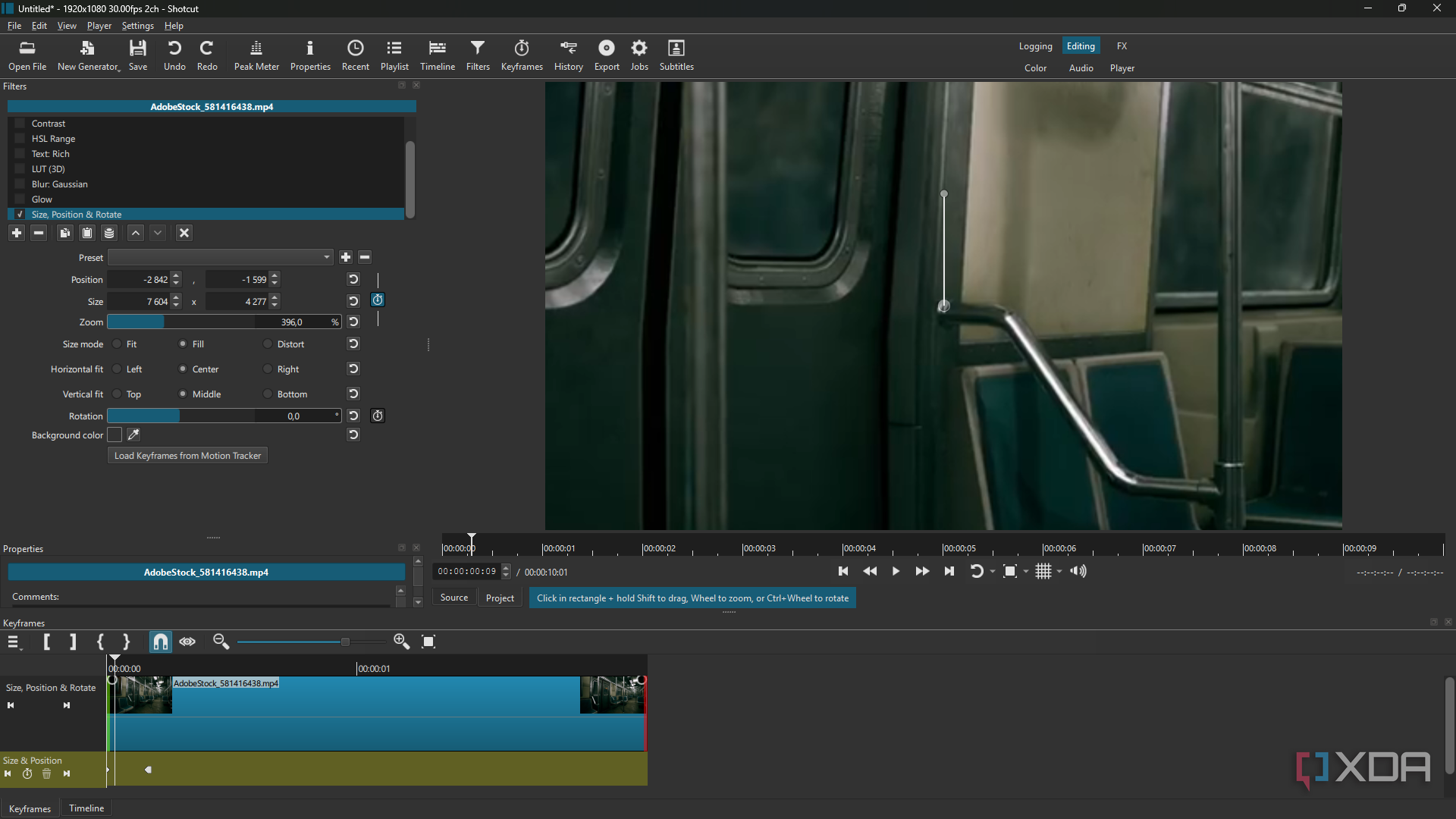
Task: Expand the zoom fit options dropdown
Action: [x=1026, y=572]
